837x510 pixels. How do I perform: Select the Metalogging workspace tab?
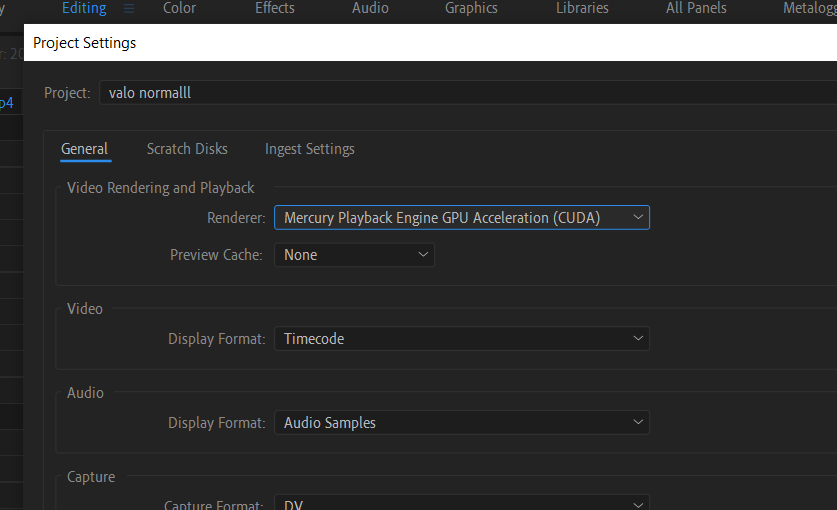(810, 8)
